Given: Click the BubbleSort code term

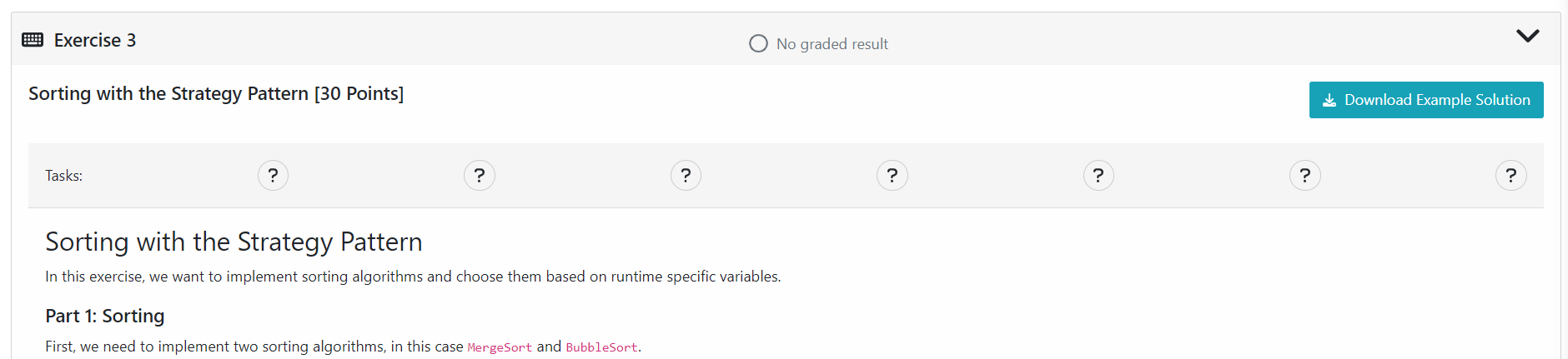Looking at the screenshot, I should (601, 347).
